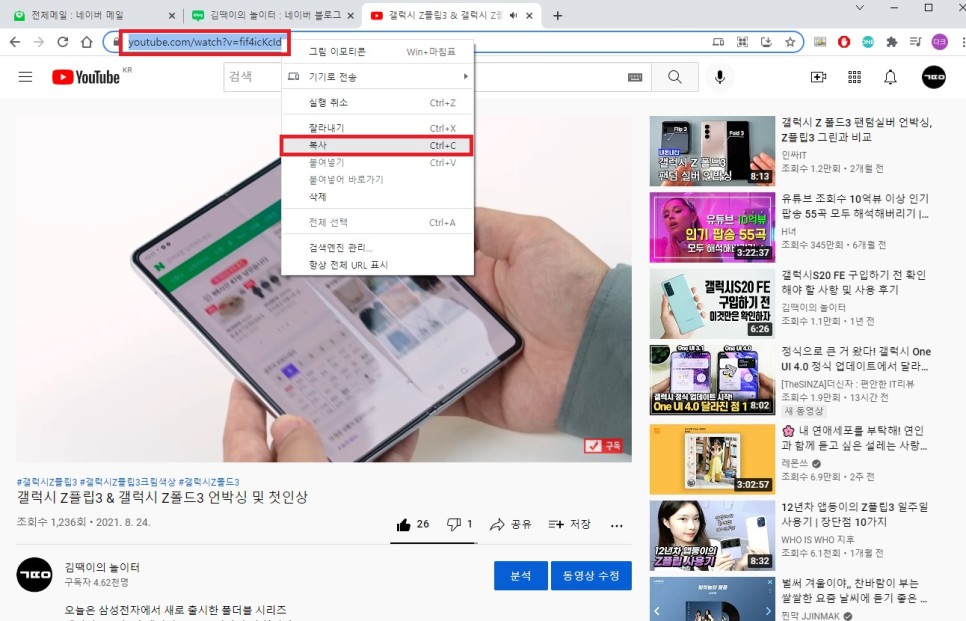
Task: Open the create video camera icon
Action: pos(818,77)
